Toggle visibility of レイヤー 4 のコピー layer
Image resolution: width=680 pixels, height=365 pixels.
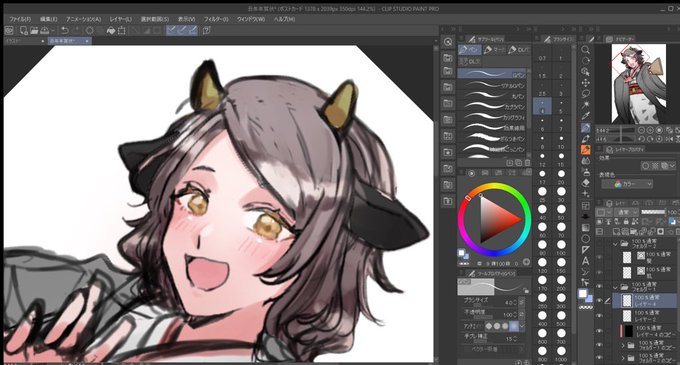coord(599,331)
